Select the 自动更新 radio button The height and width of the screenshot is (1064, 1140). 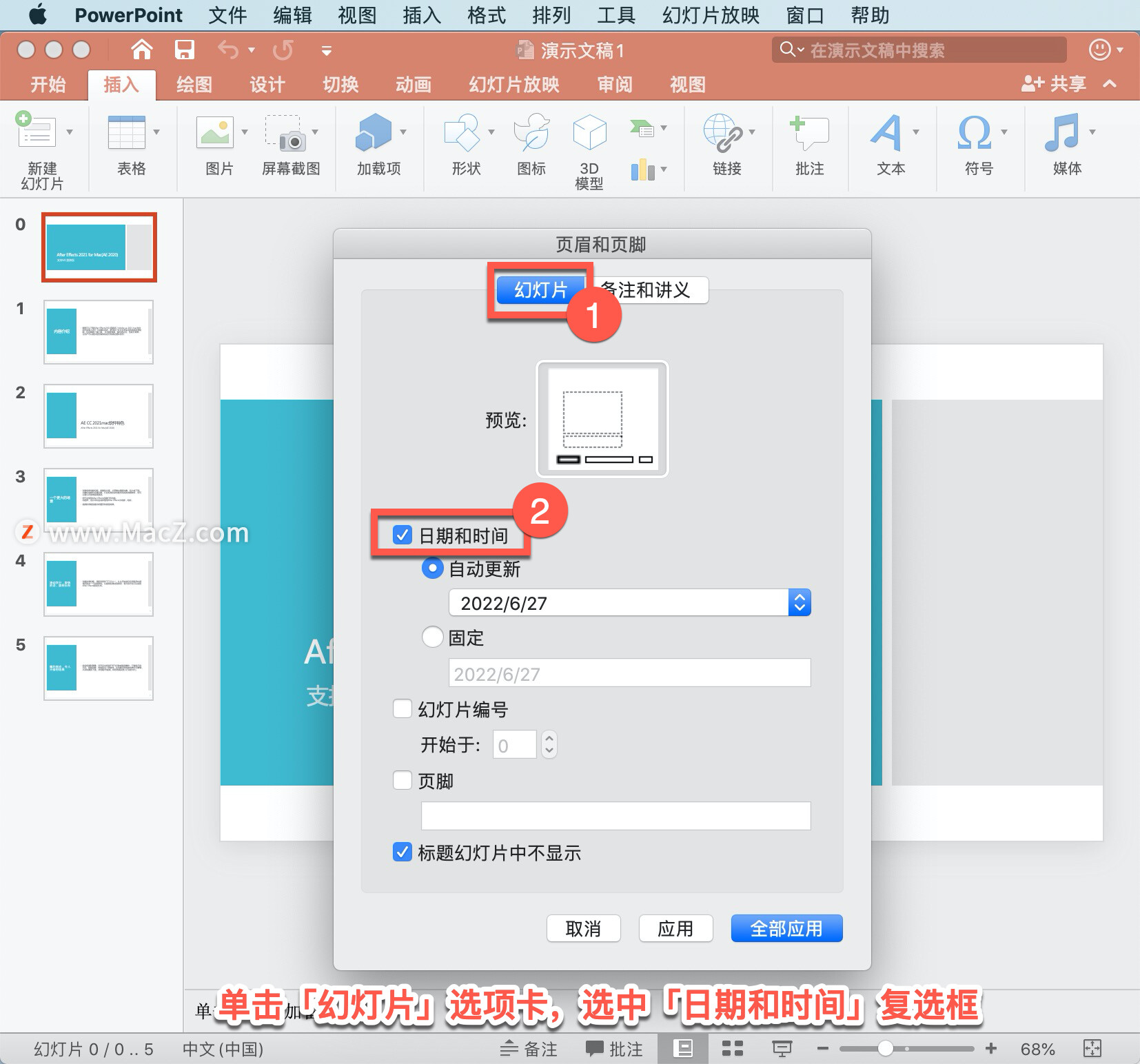click(x=432, y=569)
